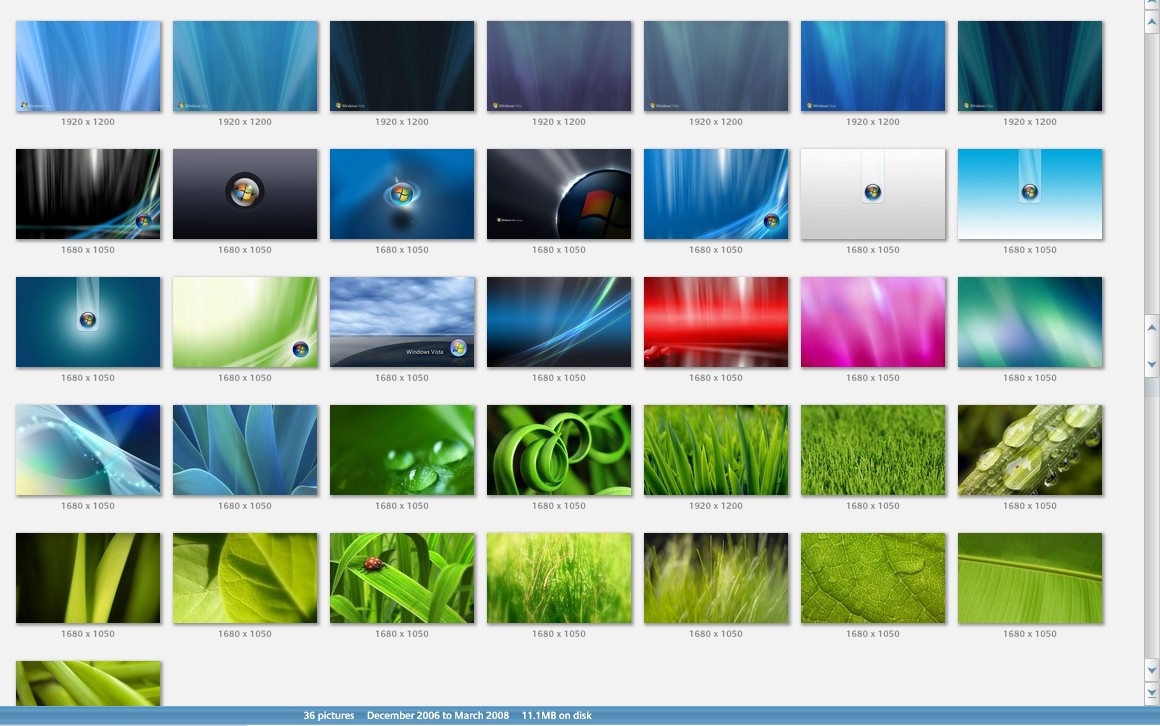This screenshot has width=1160, height=726.
Task: Open the purple aurora wallpaper thumbnail
Action: [x=559, y=66]
